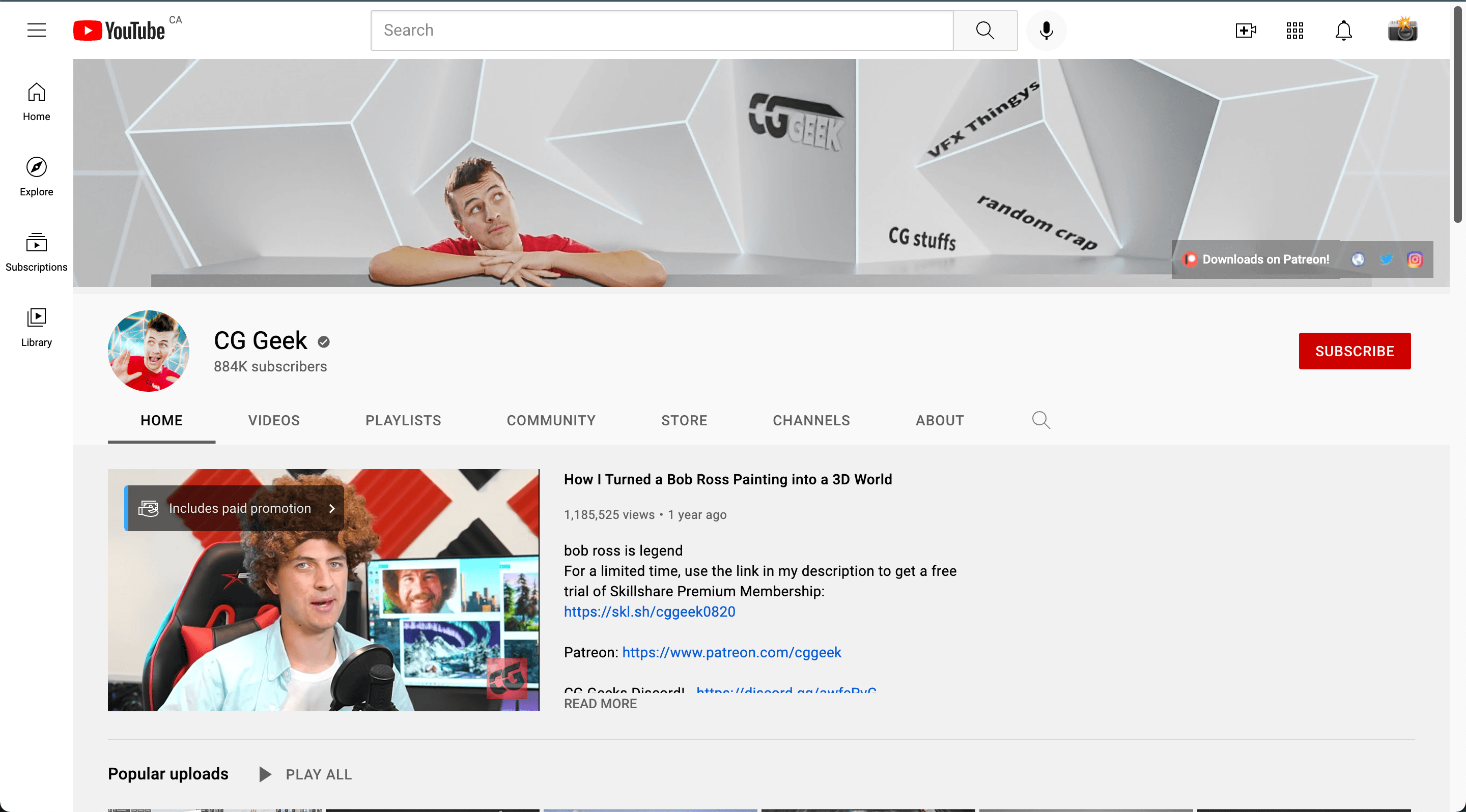Expand the Includes paid promotion chevron
Viewport: 1466px width, 812px height.
pos(332,508)
